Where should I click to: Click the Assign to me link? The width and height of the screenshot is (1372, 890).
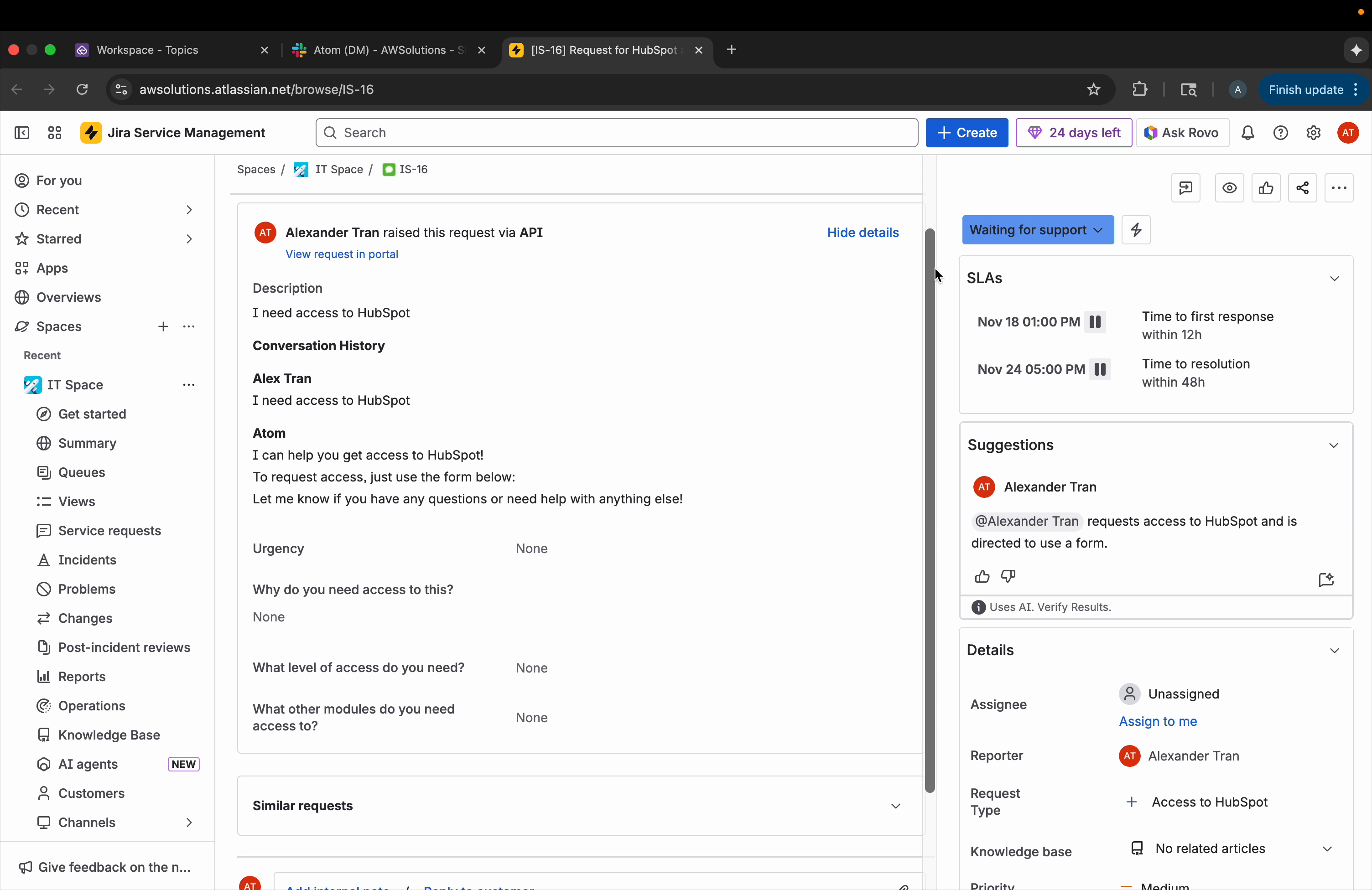coord(1159,722)
